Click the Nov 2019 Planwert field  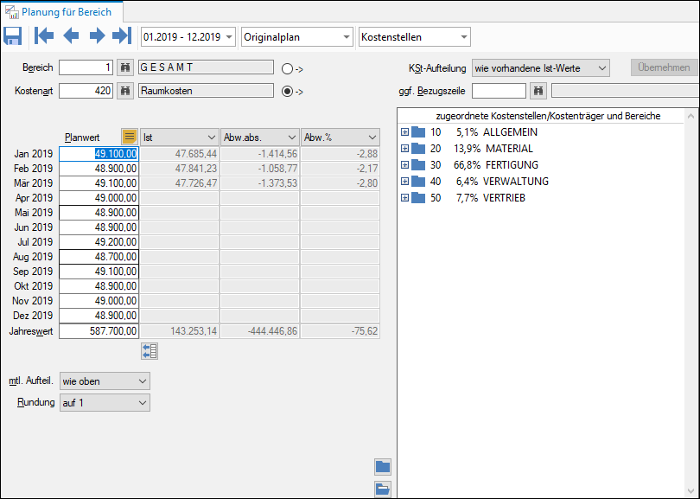point(99,301)
